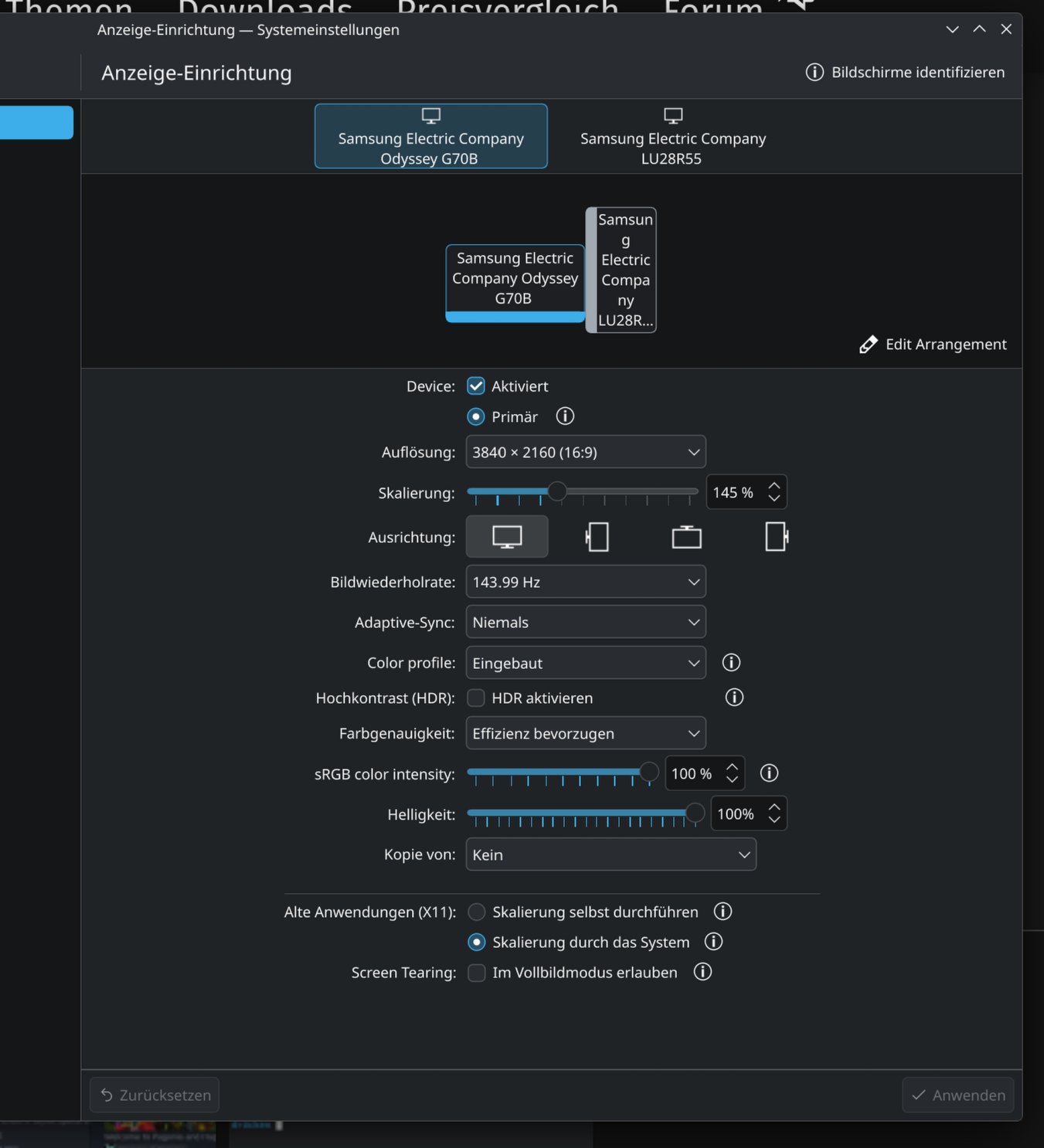Select normal landscape orientation icon

tap(507, 537)
